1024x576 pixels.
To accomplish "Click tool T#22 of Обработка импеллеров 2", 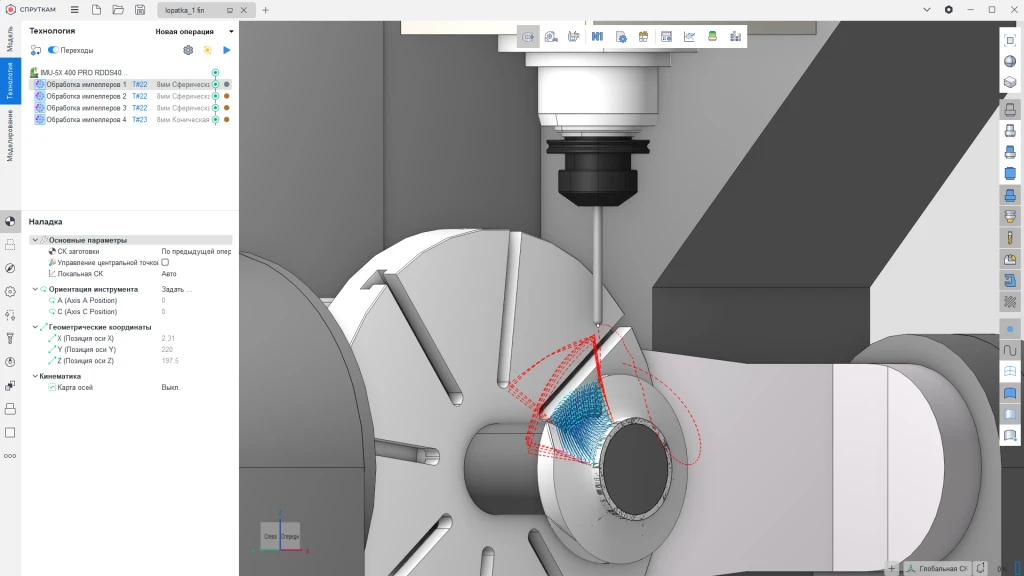I will click(x=140, y=96).
